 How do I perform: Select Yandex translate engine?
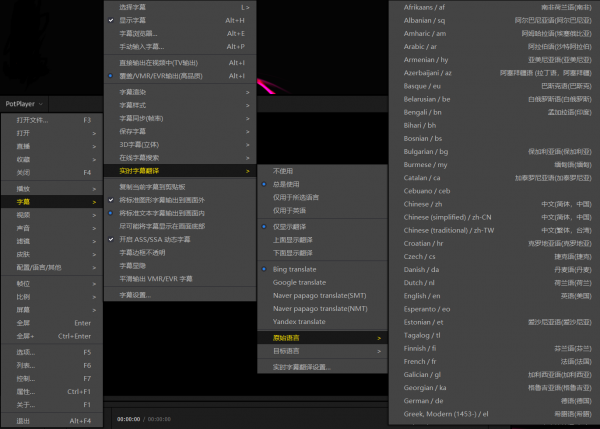(x=323, y=321)
